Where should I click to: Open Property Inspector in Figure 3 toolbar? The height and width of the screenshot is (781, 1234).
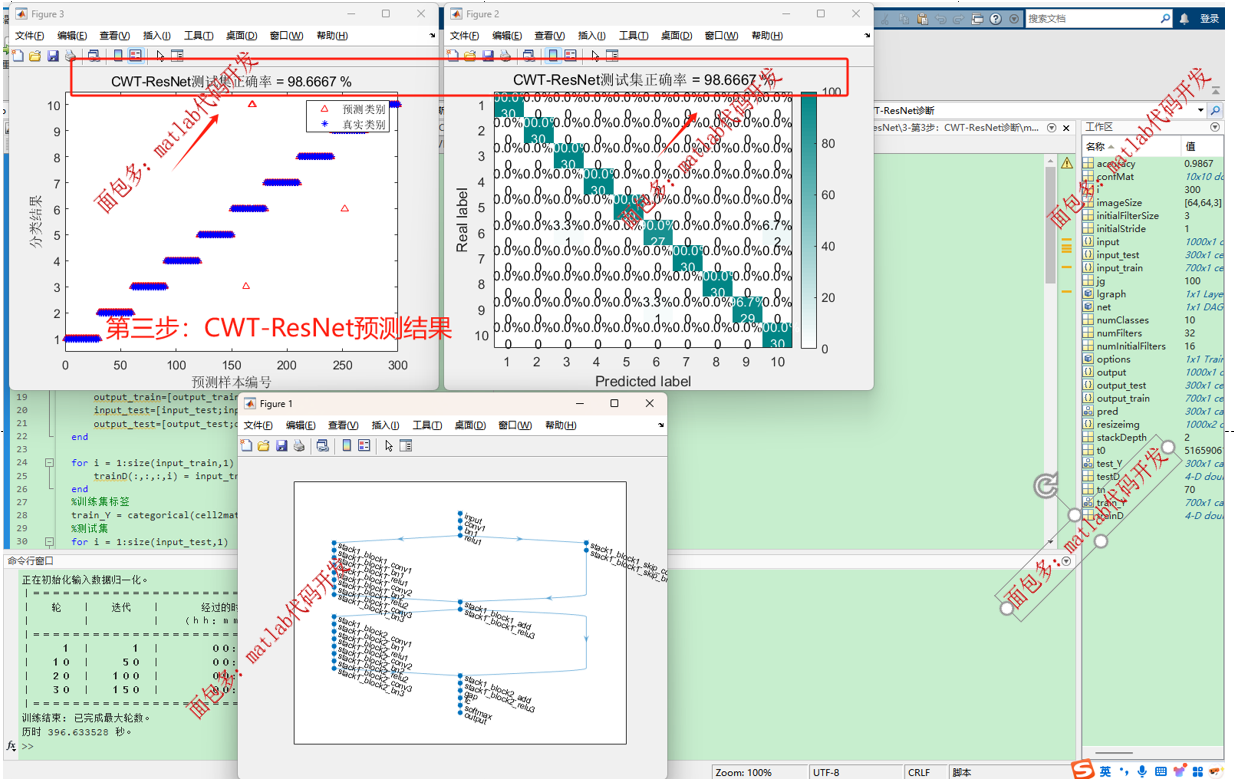click(177, 56)
